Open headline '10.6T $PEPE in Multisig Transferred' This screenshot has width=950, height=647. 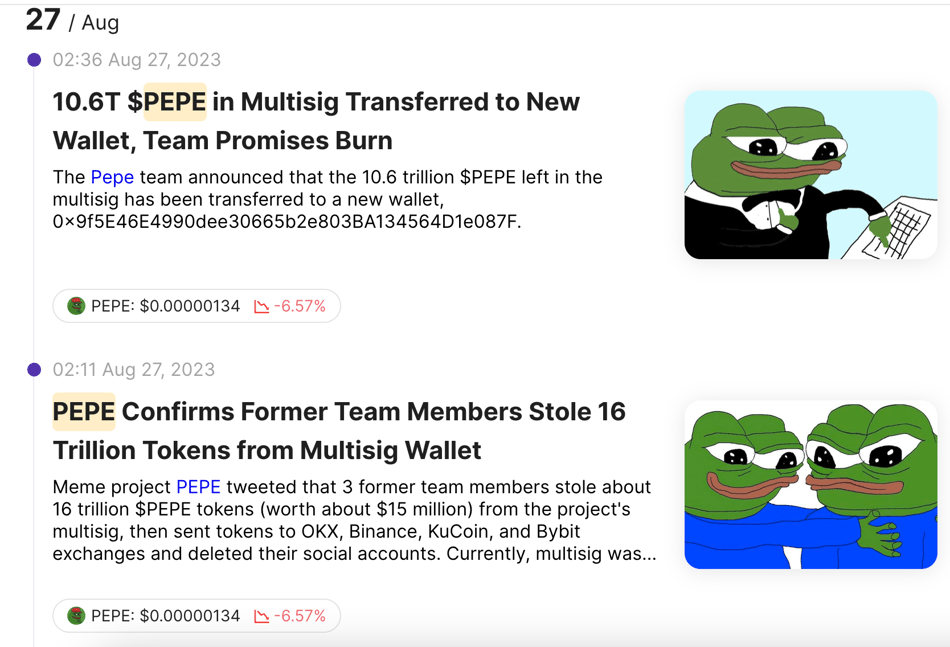click(316, 121)
